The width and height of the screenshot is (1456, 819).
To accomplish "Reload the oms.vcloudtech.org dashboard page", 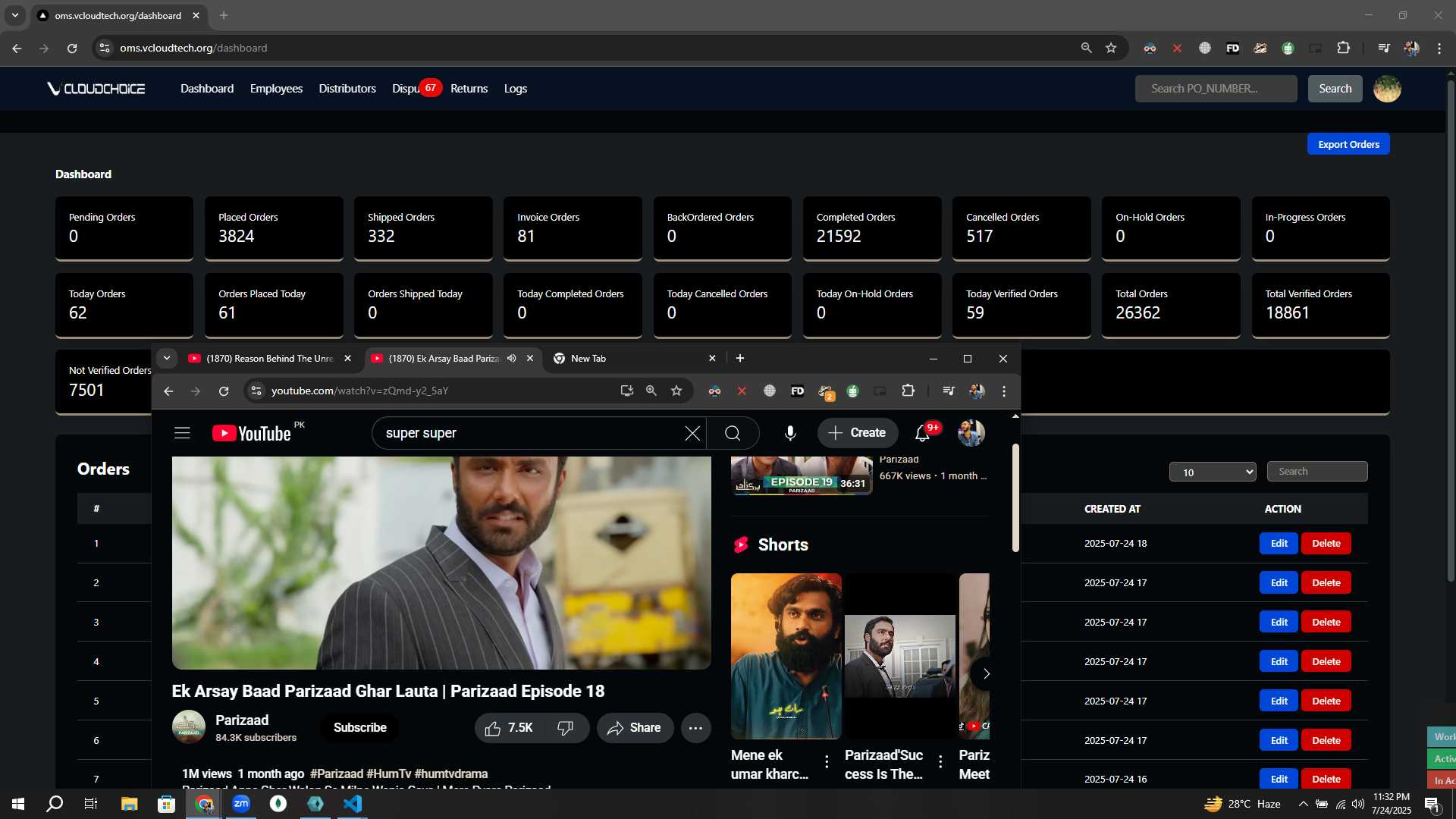I will pyautogui.click(x=72, y=48).
